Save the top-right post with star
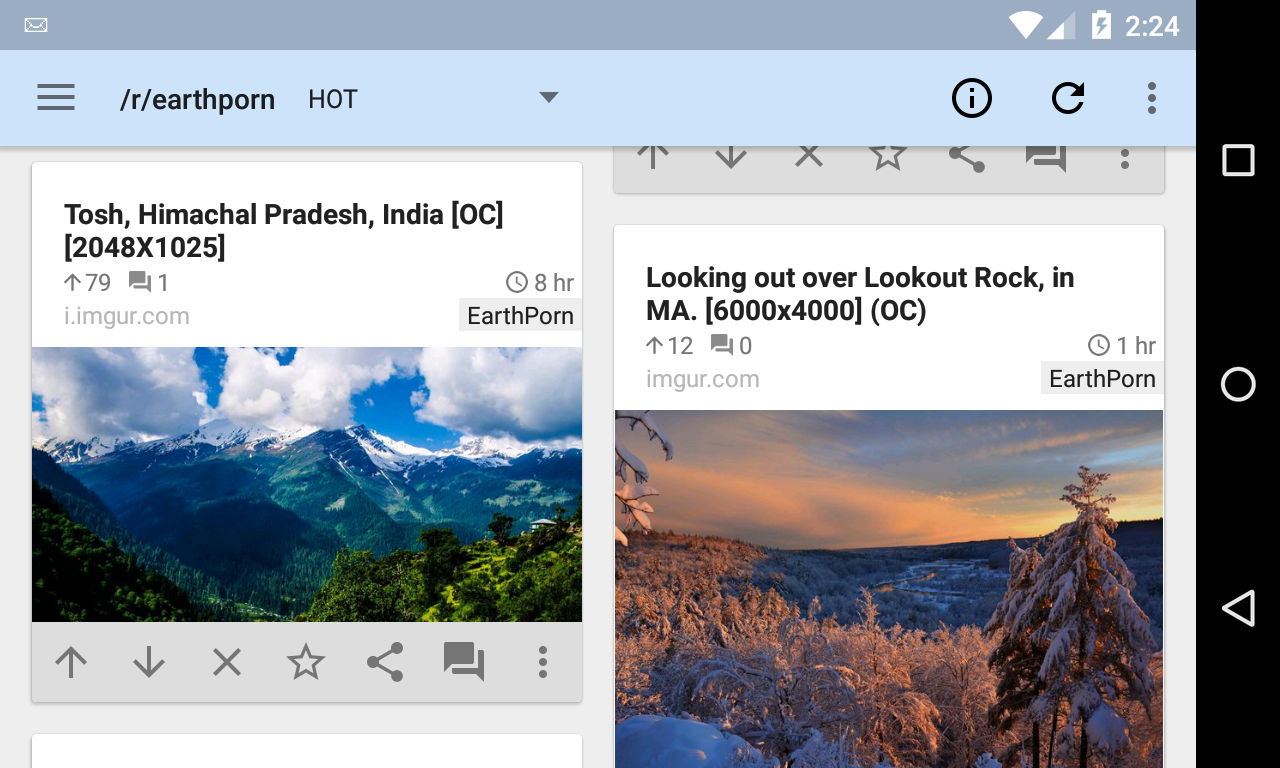This screenshot has width=1280, height=768. pos(888,157)
